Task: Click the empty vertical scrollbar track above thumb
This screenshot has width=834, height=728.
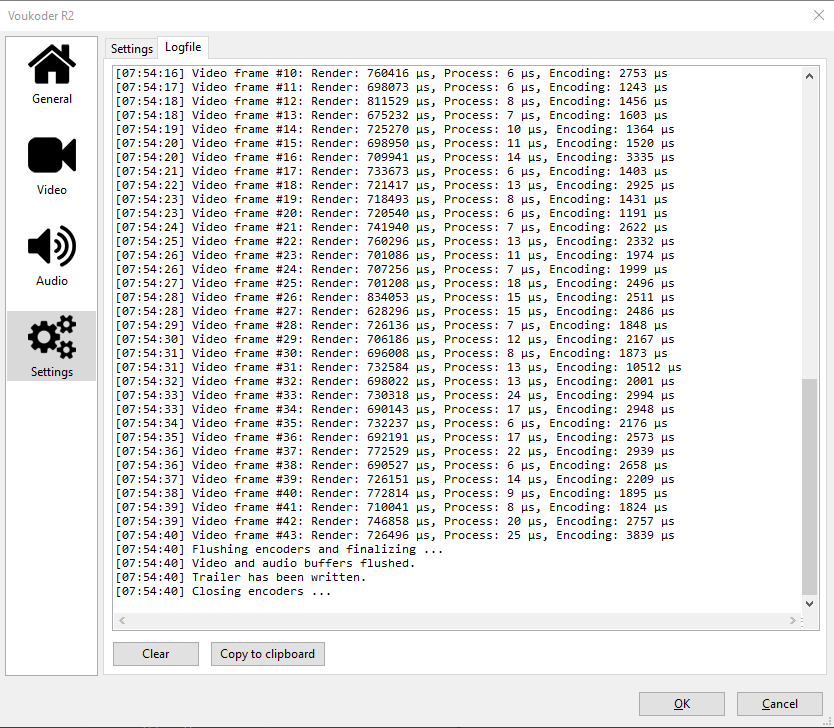Action: click(810, 230)
